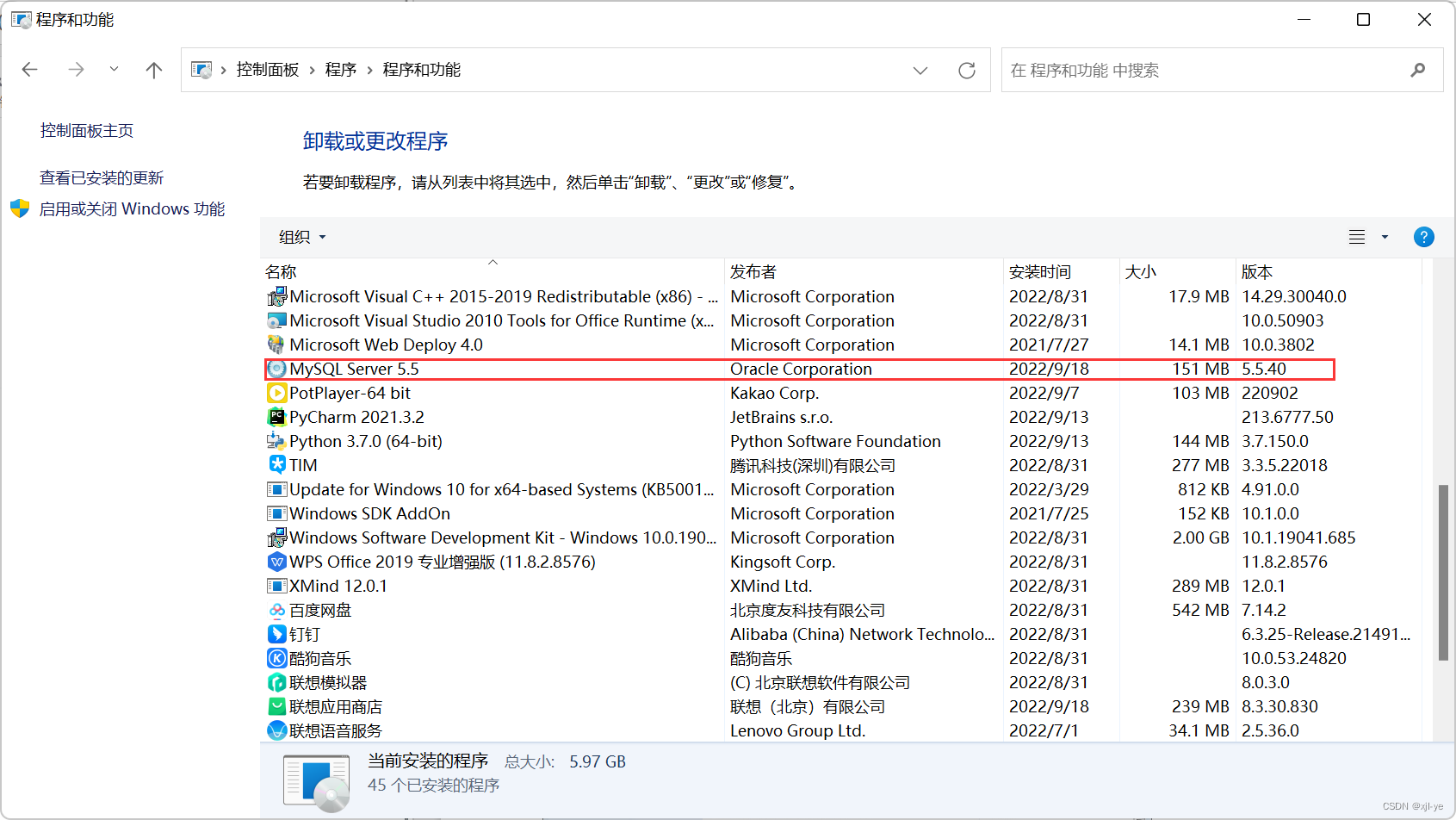
Task: Click the Visual C++ 2015-2019 Redistributable icon
Action: 276,296
